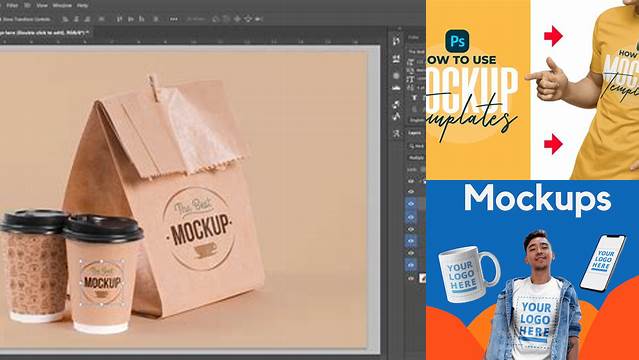The image size is (639, 360).
Task: Click the Show Transform Controls option
Action: click(x=25, y=19)
